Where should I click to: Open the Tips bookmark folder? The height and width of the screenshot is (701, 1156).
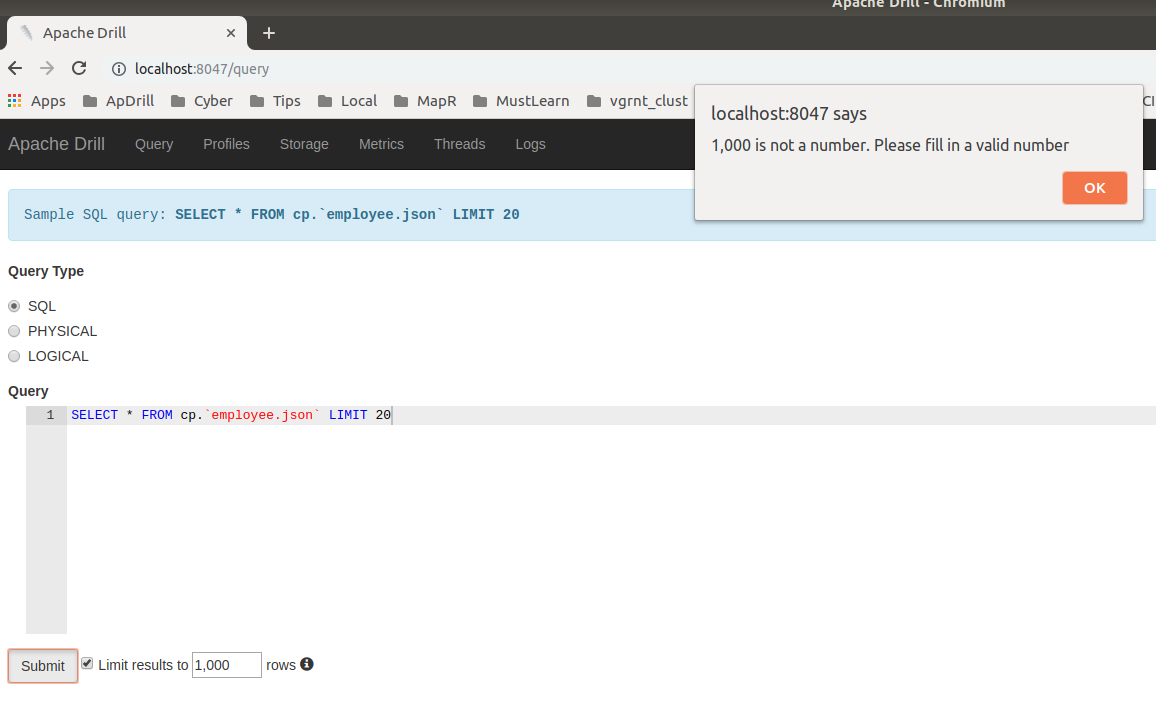(275, 101)
